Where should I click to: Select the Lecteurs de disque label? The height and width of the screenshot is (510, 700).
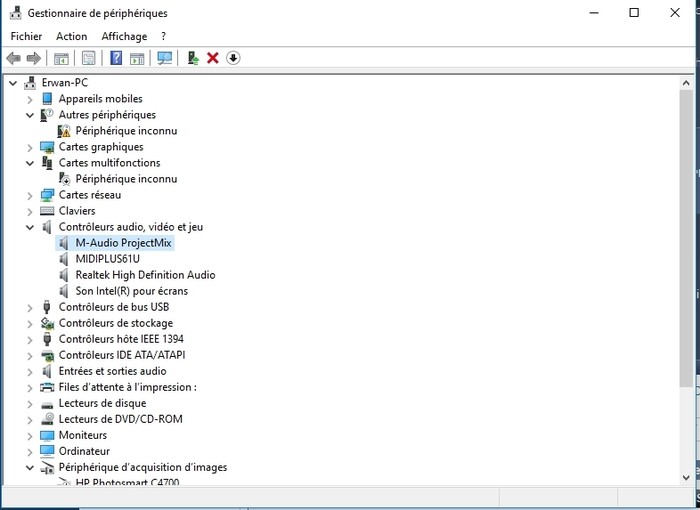pyautogui.click(x=102, y=403)
